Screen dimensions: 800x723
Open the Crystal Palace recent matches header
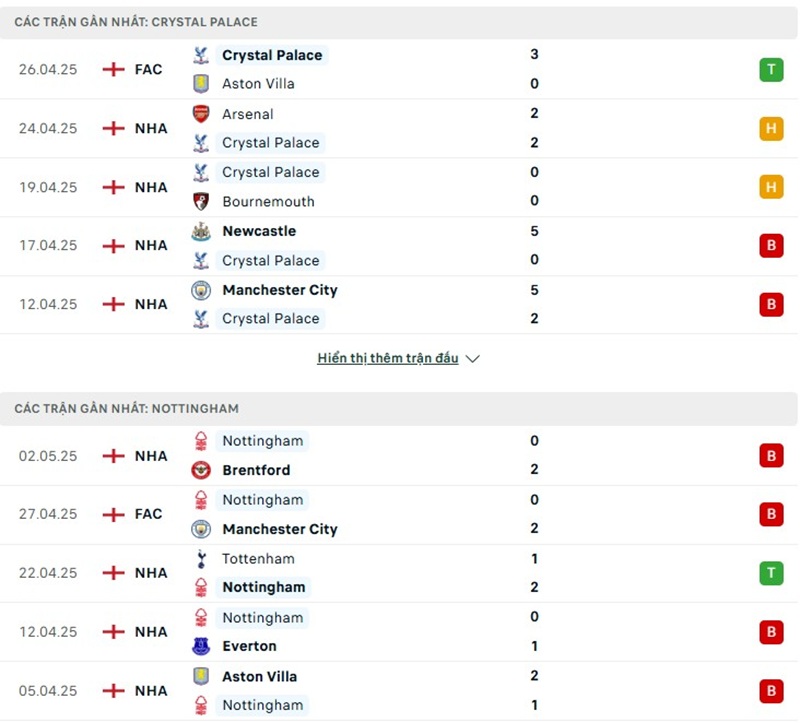(x=136, y=21)
